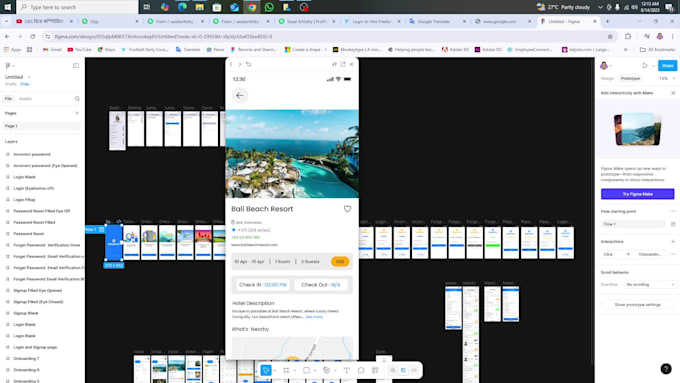
Task: Select the Pen tool in bottom toolbar
Action: pos(327,370)
